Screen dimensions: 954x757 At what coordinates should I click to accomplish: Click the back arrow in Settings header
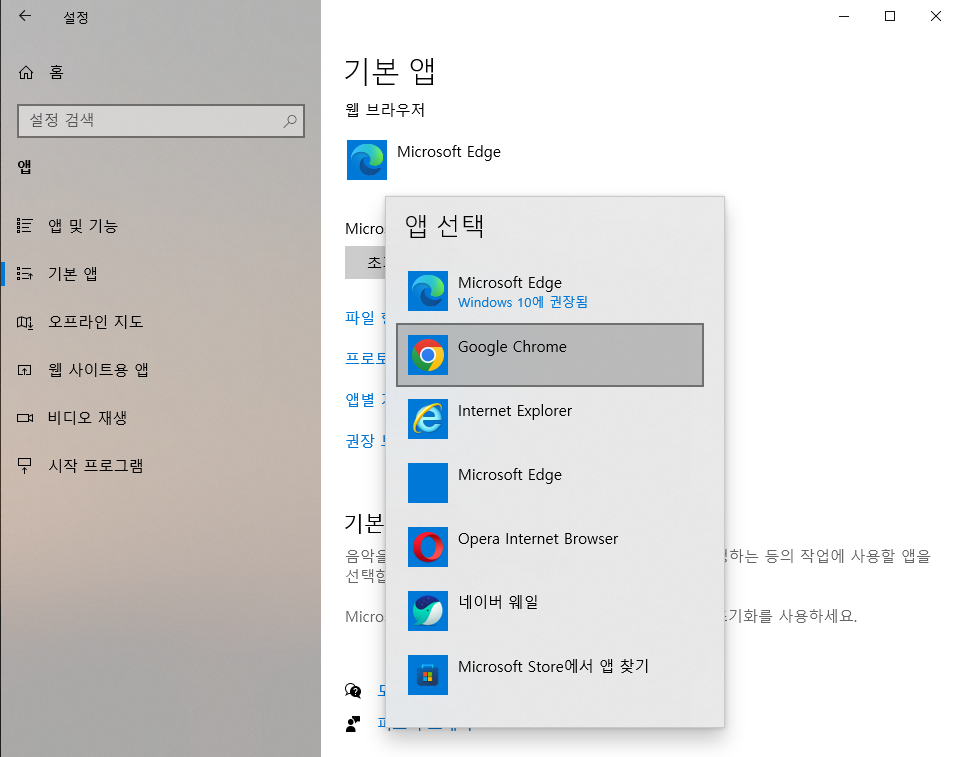click(25, 16)
